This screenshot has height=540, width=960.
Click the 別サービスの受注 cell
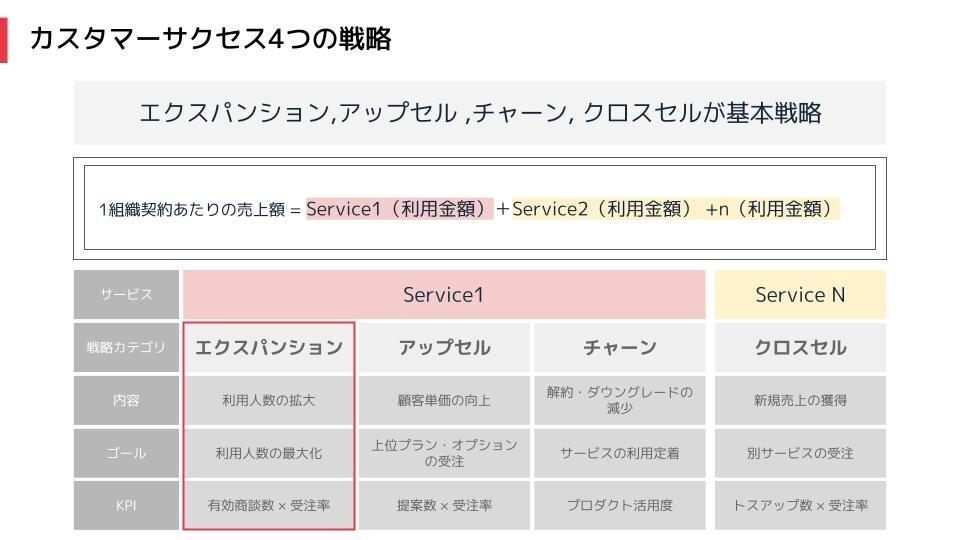click(800, 453)
